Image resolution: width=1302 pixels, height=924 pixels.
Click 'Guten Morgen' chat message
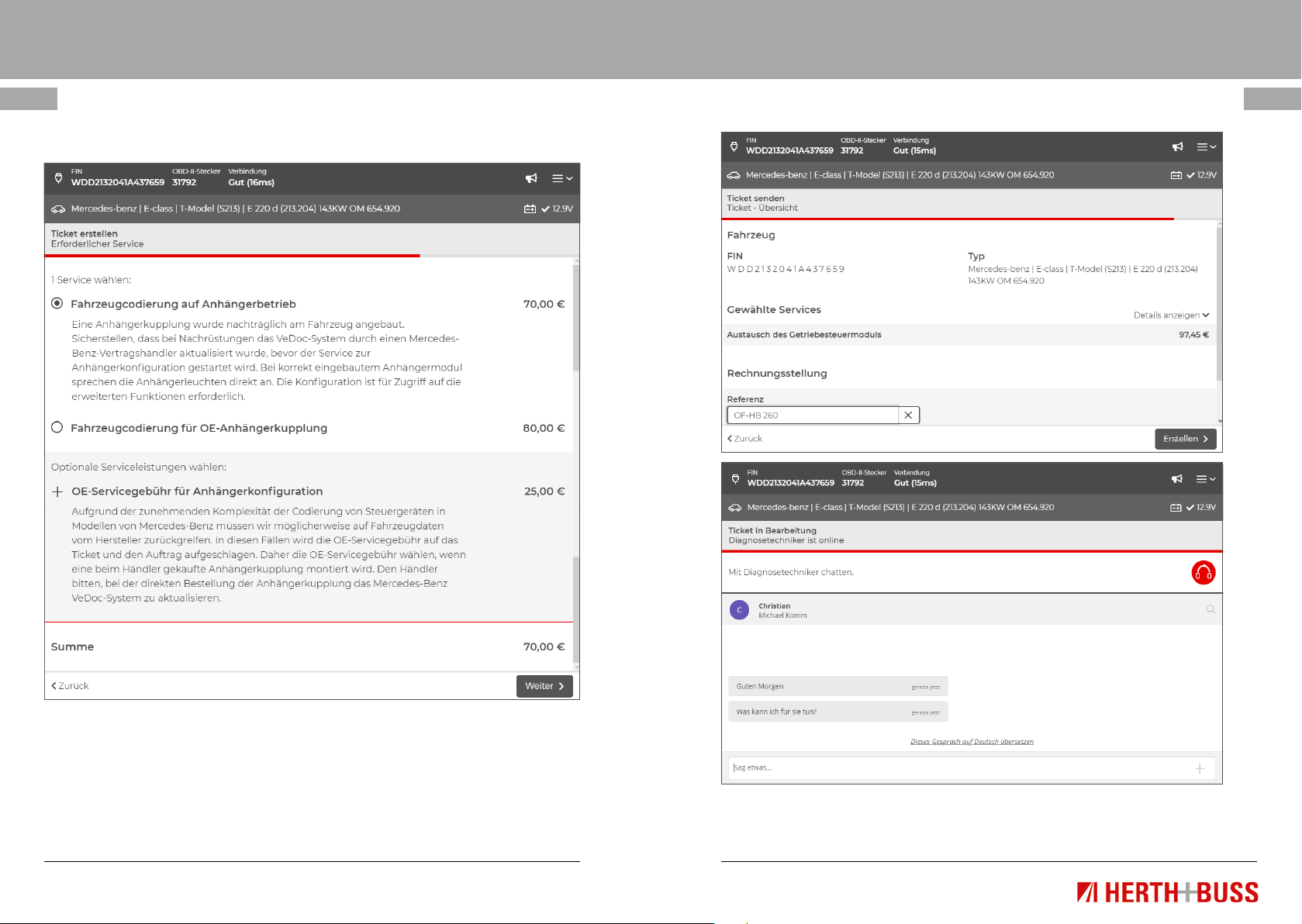tap(837, 686)
